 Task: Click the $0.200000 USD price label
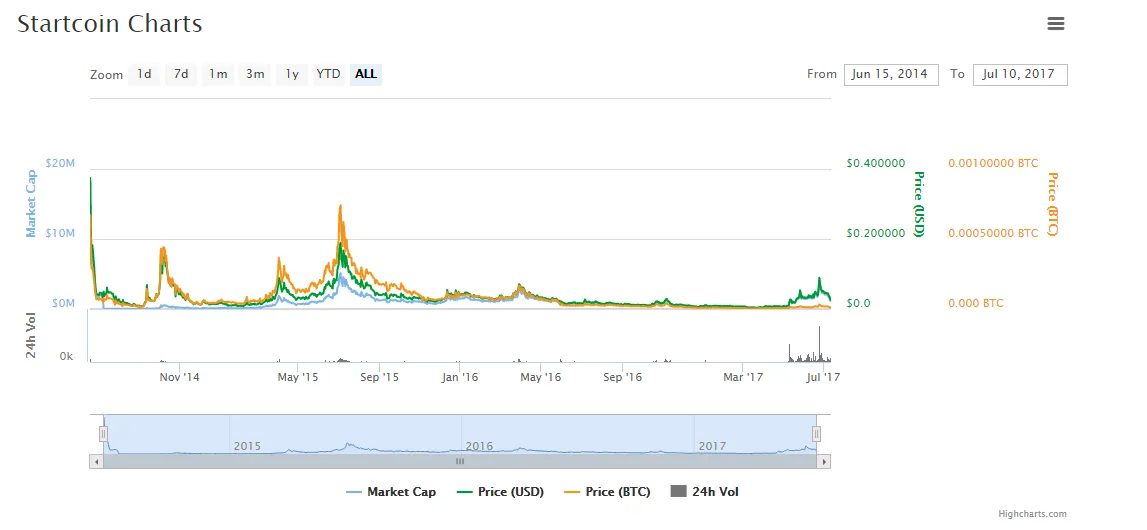(x=876, y=233)
